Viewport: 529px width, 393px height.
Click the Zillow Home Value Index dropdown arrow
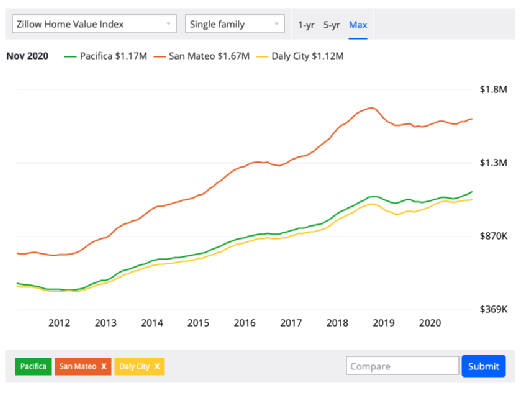click(168, 24)
